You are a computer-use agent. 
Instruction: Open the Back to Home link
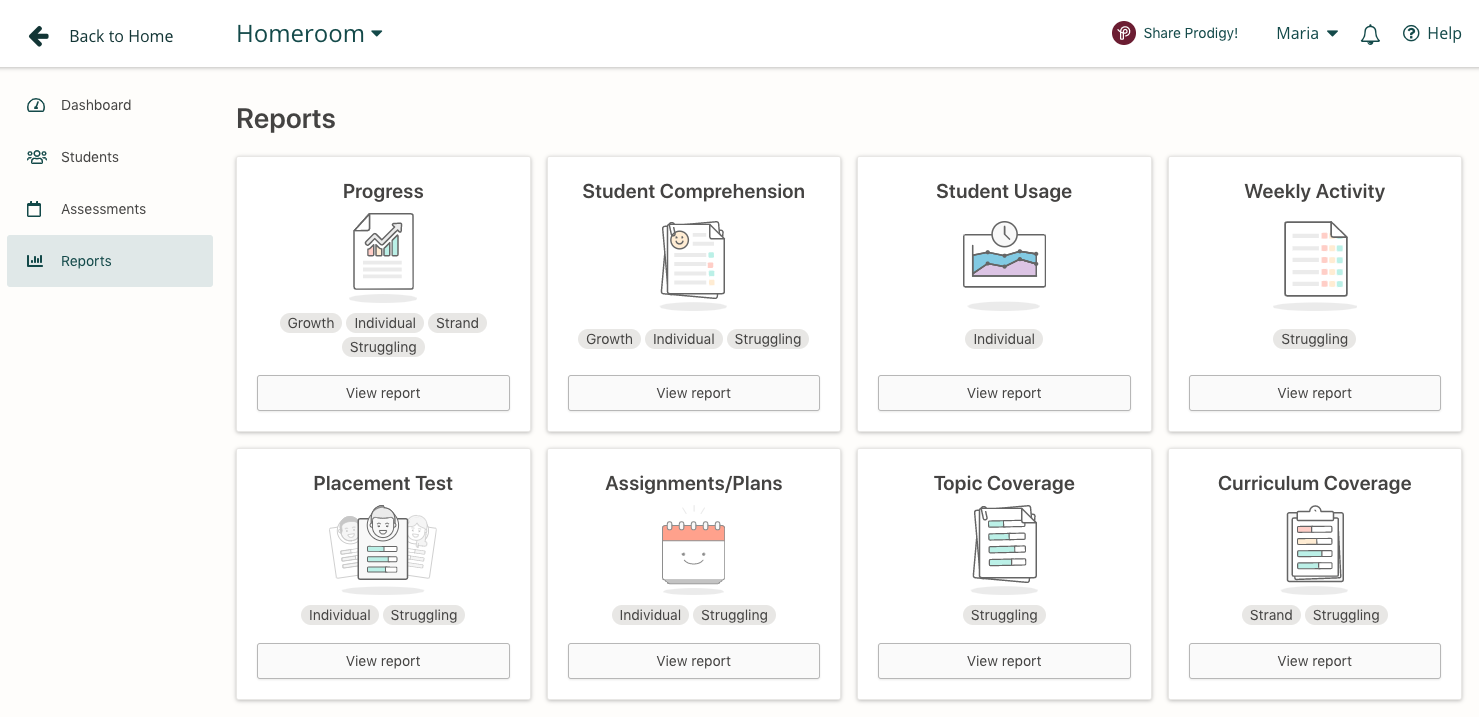point(121,36)
